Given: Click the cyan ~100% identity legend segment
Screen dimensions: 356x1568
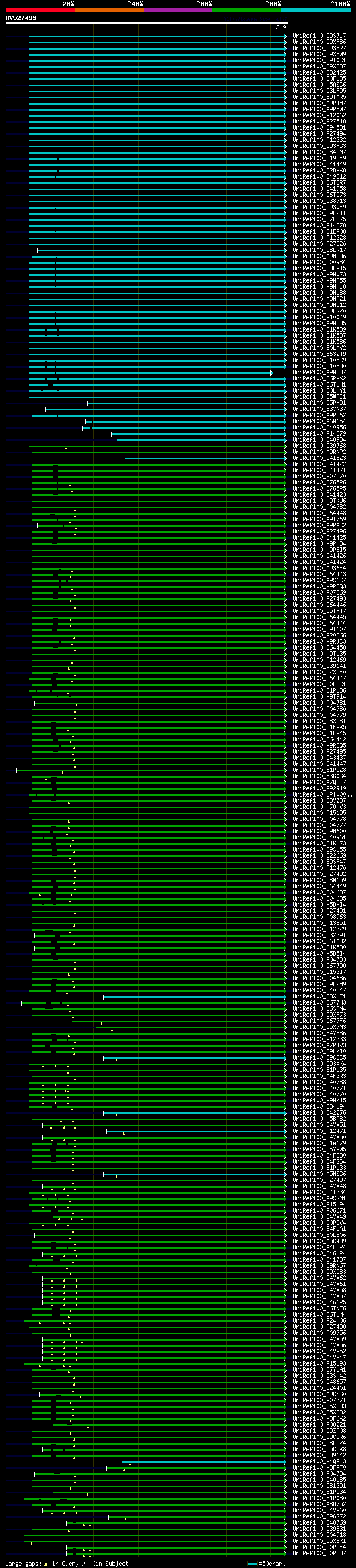Looking at the screenshot, I should click(316, 10).
